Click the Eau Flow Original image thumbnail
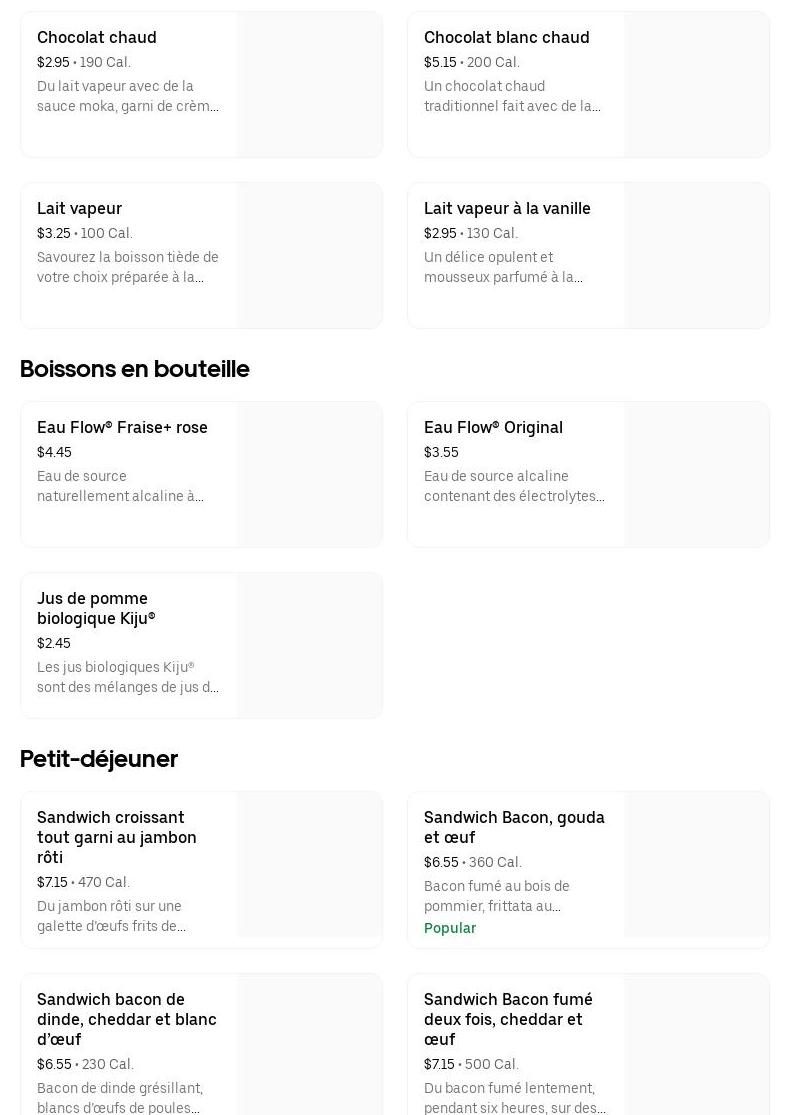 pyautogui.click(x=696, y=475)
